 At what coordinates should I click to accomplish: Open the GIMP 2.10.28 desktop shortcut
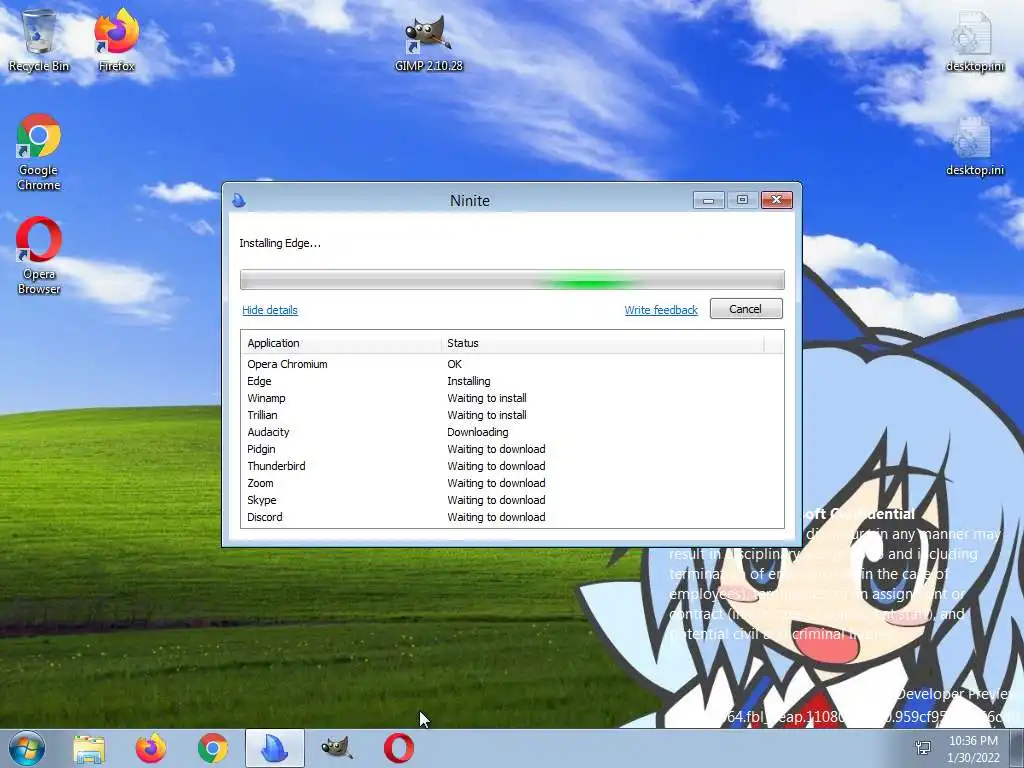point(428,43)
